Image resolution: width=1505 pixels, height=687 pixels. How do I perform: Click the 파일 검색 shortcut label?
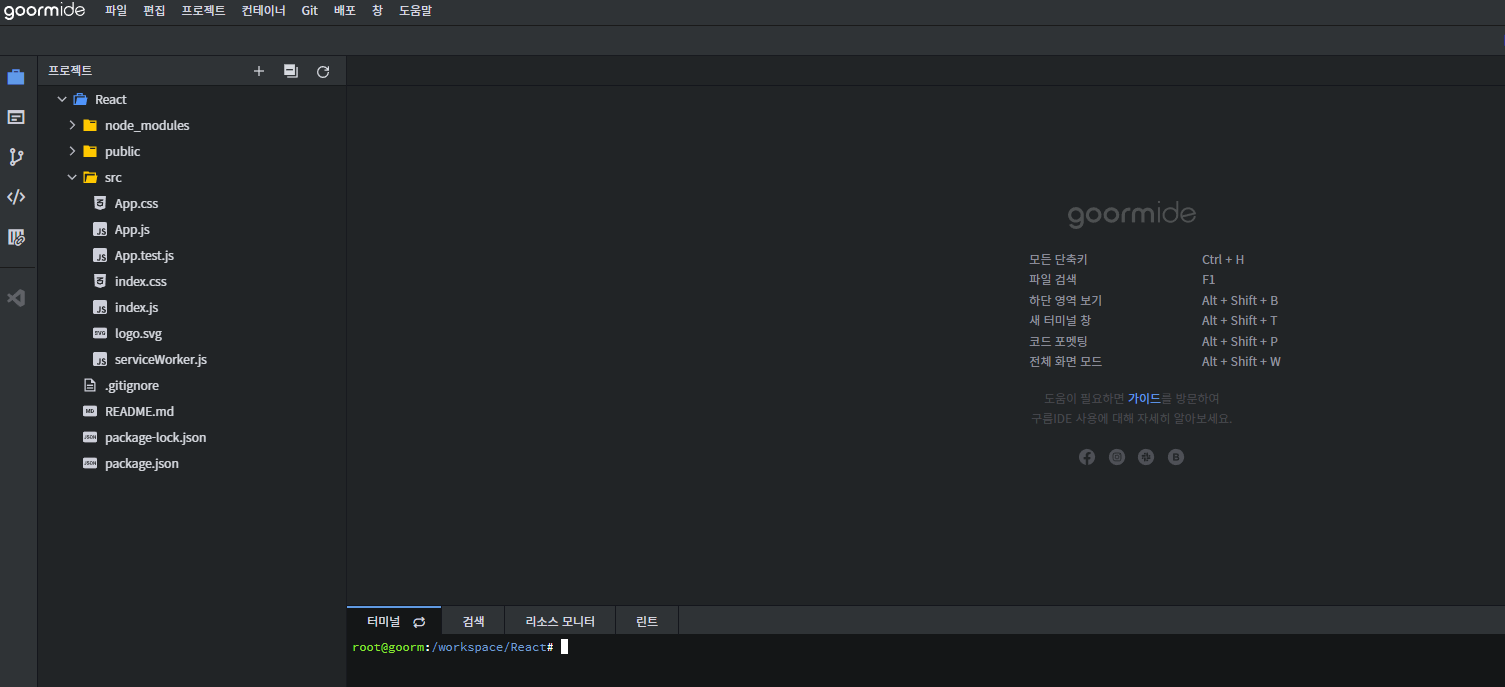[x=1053, y=280]
